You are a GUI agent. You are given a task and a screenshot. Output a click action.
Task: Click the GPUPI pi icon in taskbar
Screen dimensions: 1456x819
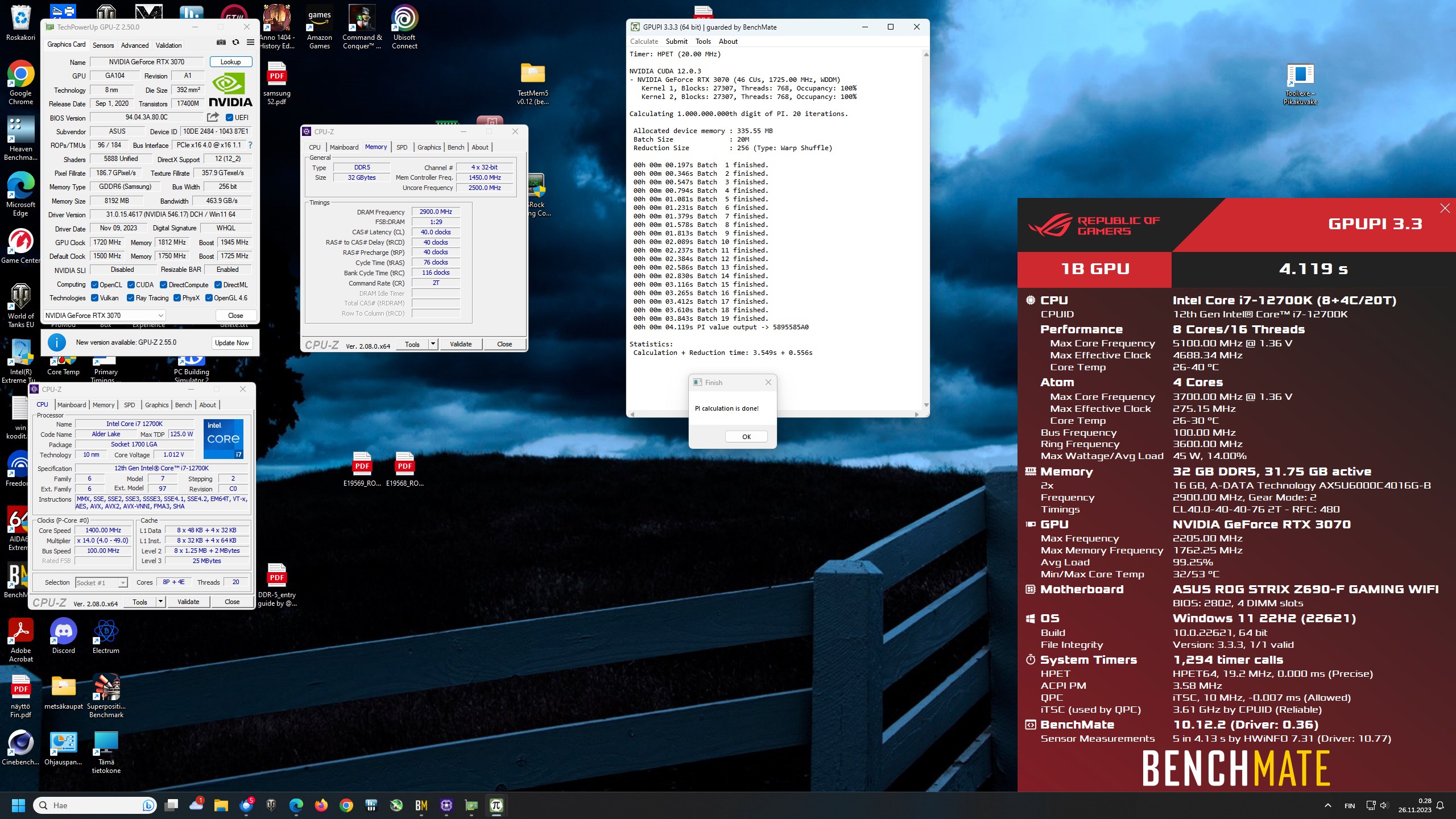[x=496, y=805]
